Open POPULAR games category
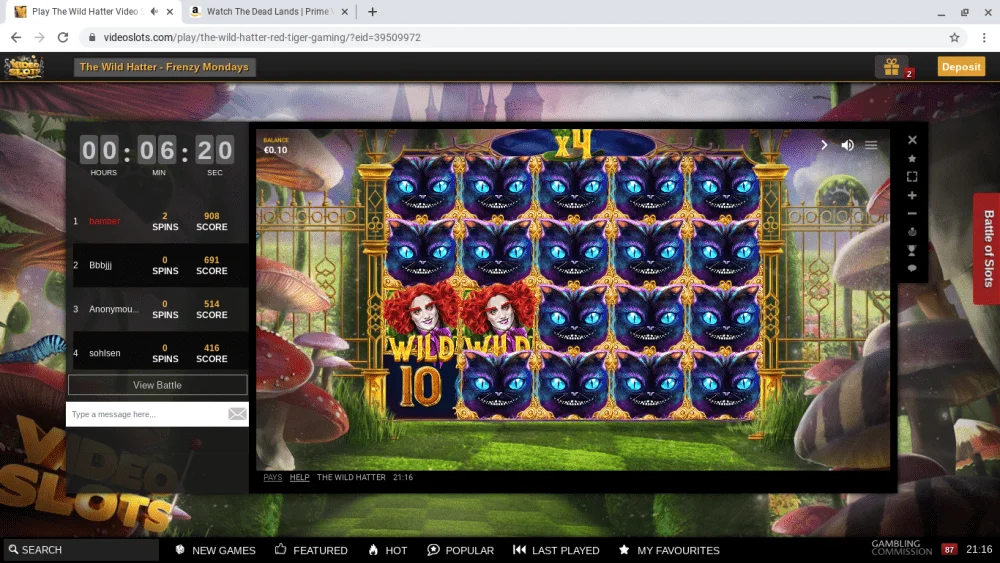Image resolution: width=1000 pixels, height=563 pixels. (x=460, y=550)
